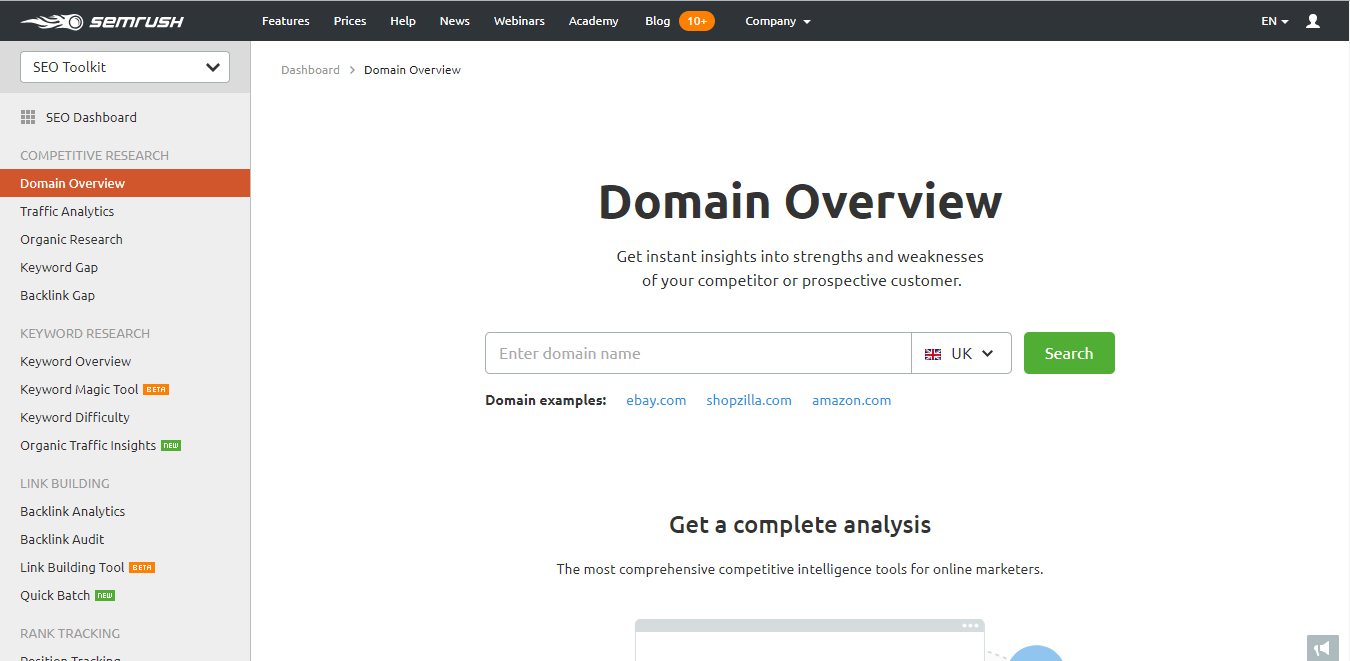Open the SEO Dashboard grid icon
The height and width of the screenshot is (661, 1350).
(x=29, y=117)
